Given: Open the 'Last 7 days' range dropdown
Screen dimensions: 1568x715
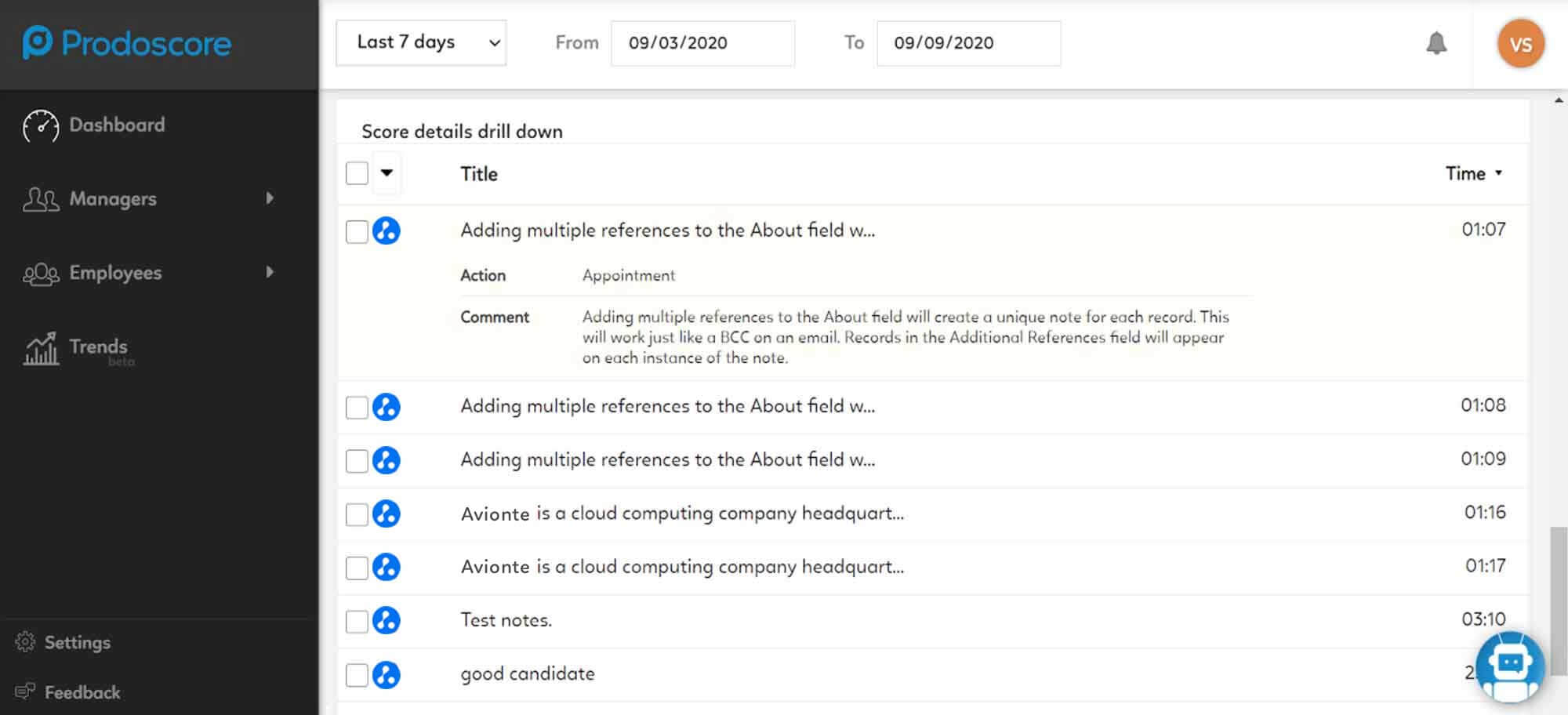Looking at the screenshot, I should click(421, 42).
